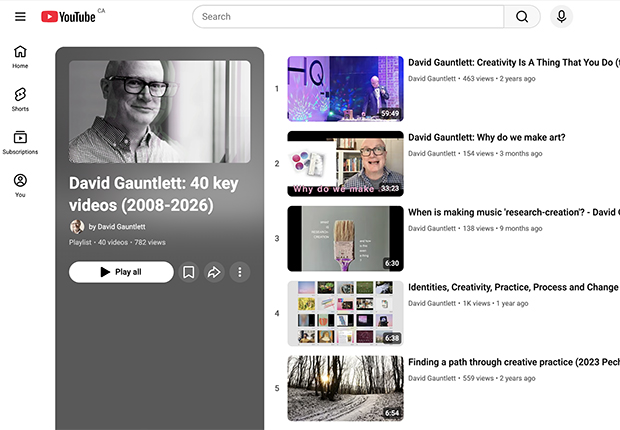This screenshot has height=430, width=620.
Task: Click the playlist creator avatar
Action: [x=77, y=227]
